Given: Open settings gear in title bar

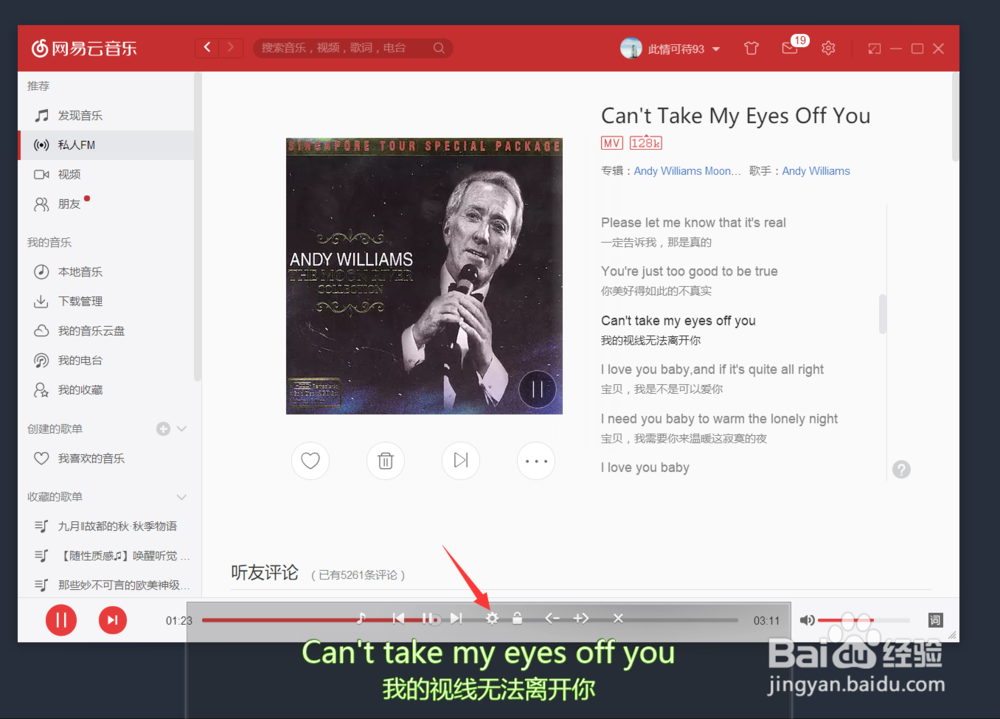Looking at the screenshot, I should [x=828, y=48].
